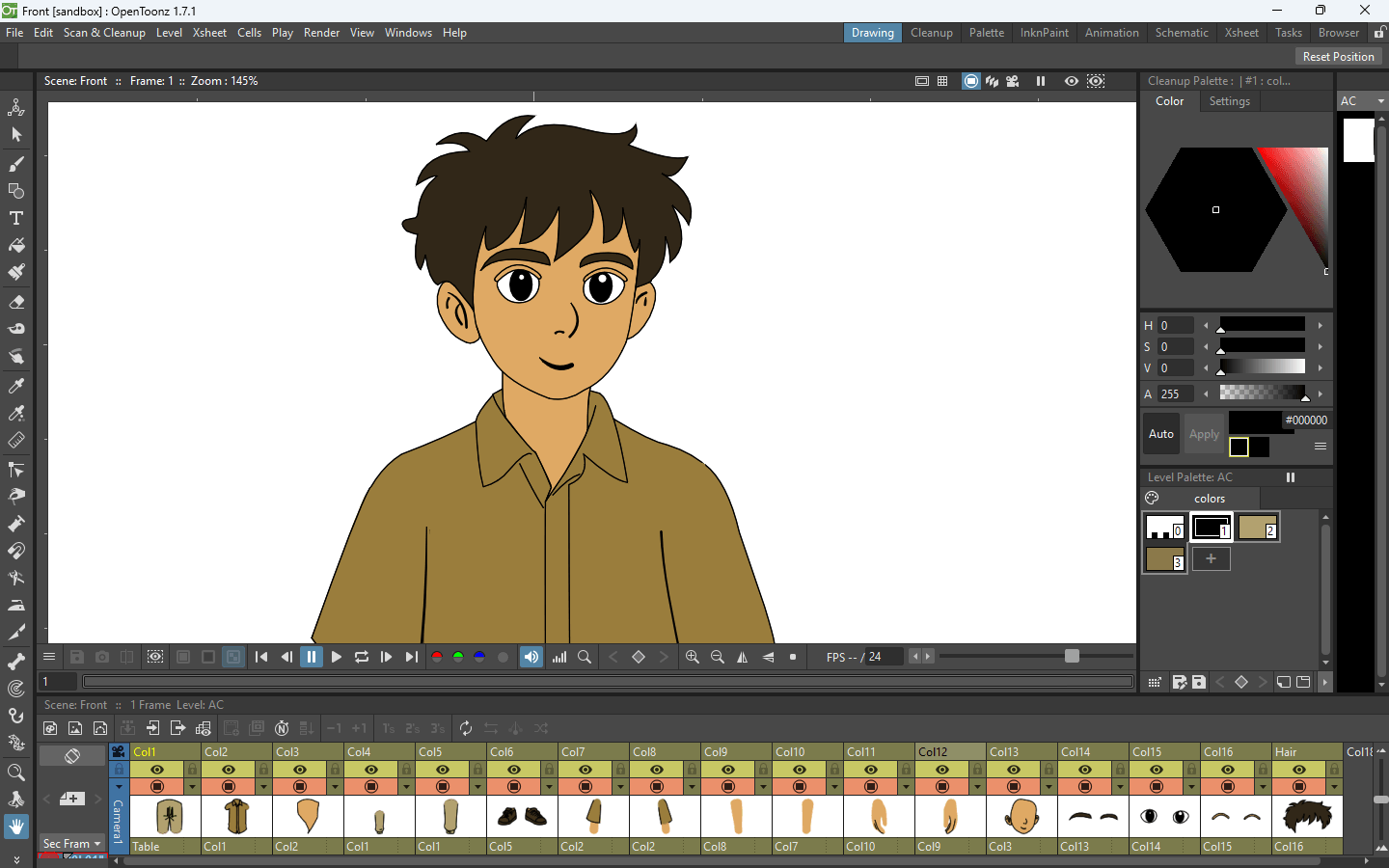1389x868 pixels.
Task: Toggle preview eye for Hair column
Action: (1299, 770)
